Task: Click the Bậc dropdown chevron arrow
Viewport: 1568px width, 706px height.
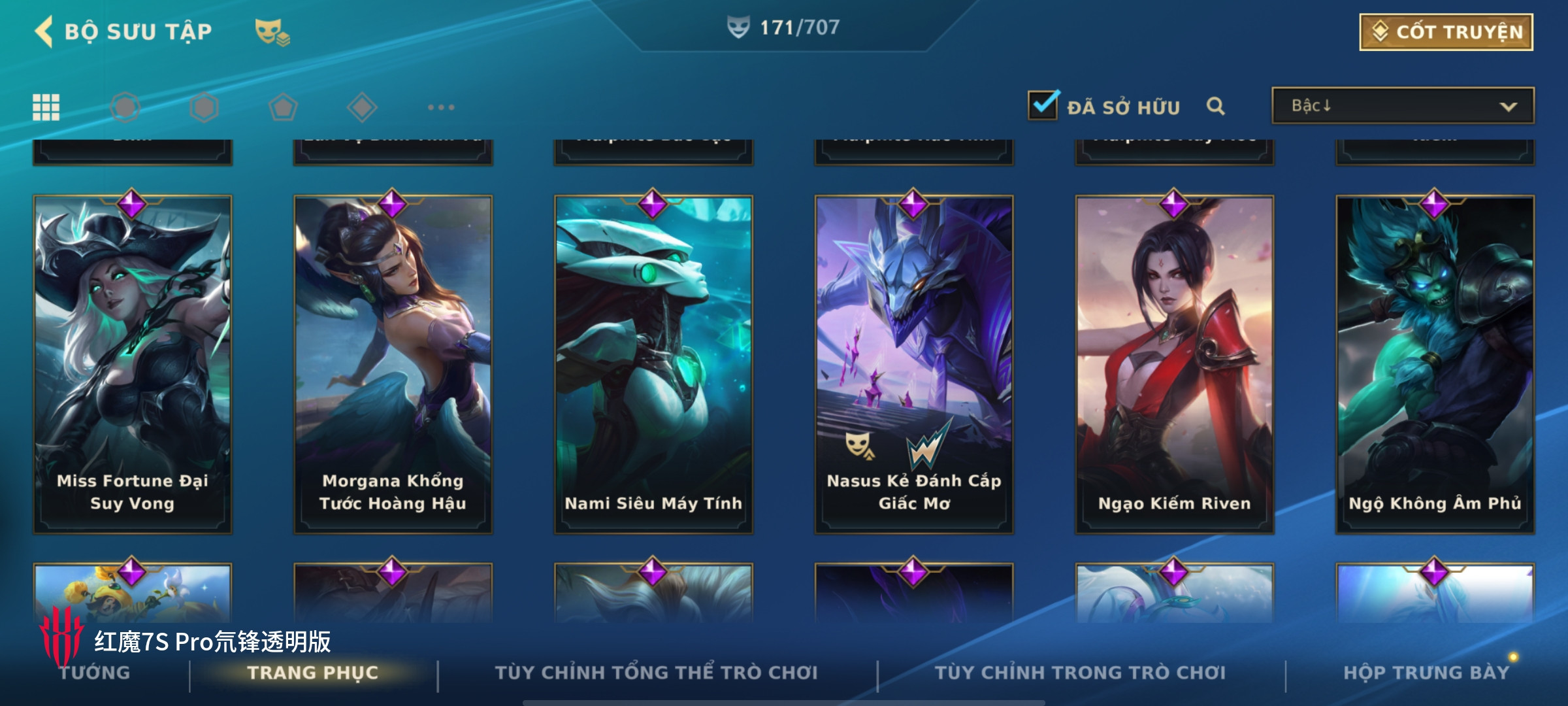Action: click(1508, 107)
